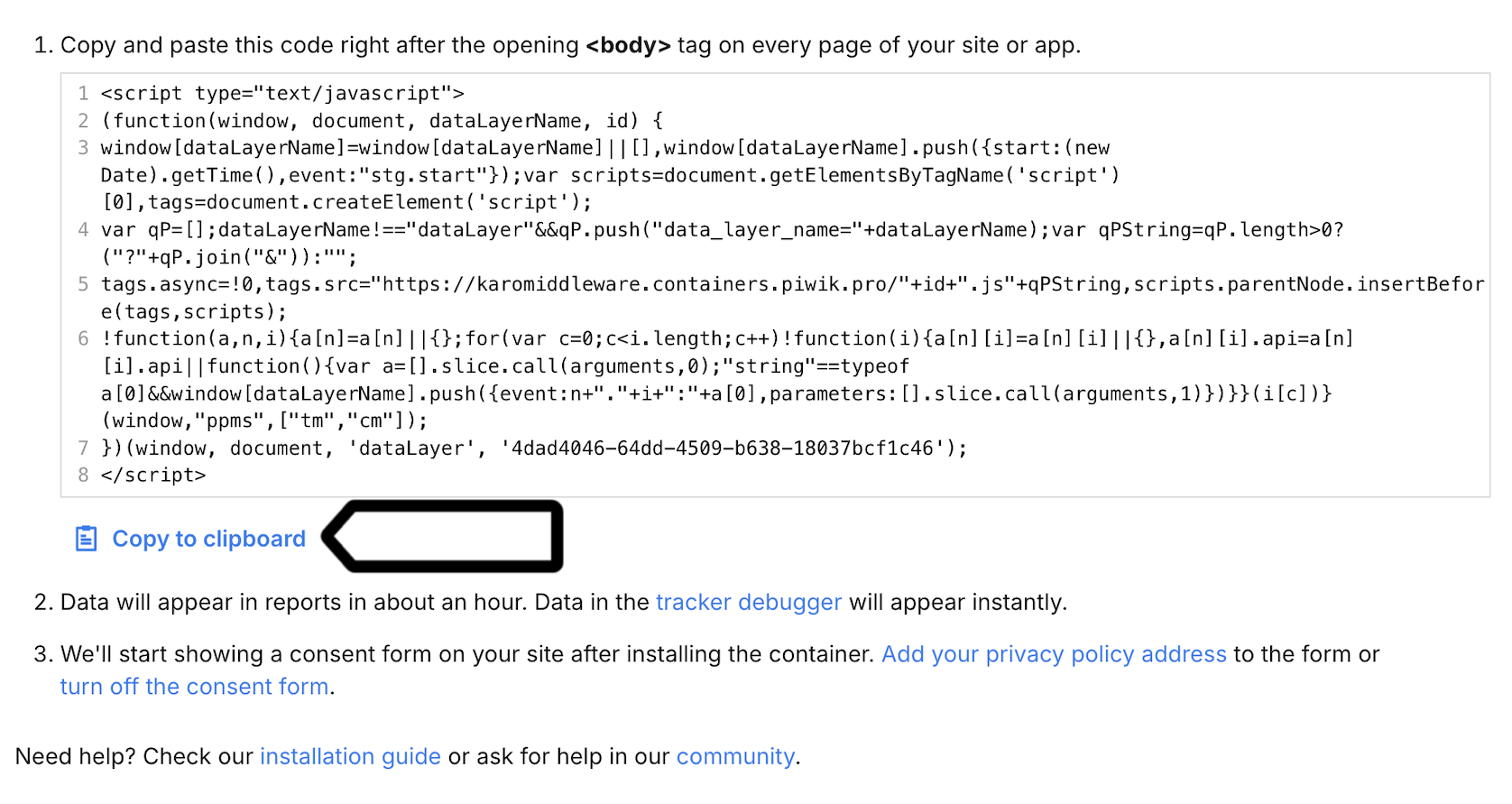Click the text 'Need help? Check our'
This screenshot has height=804, width=1512.
tap(134, 756)
